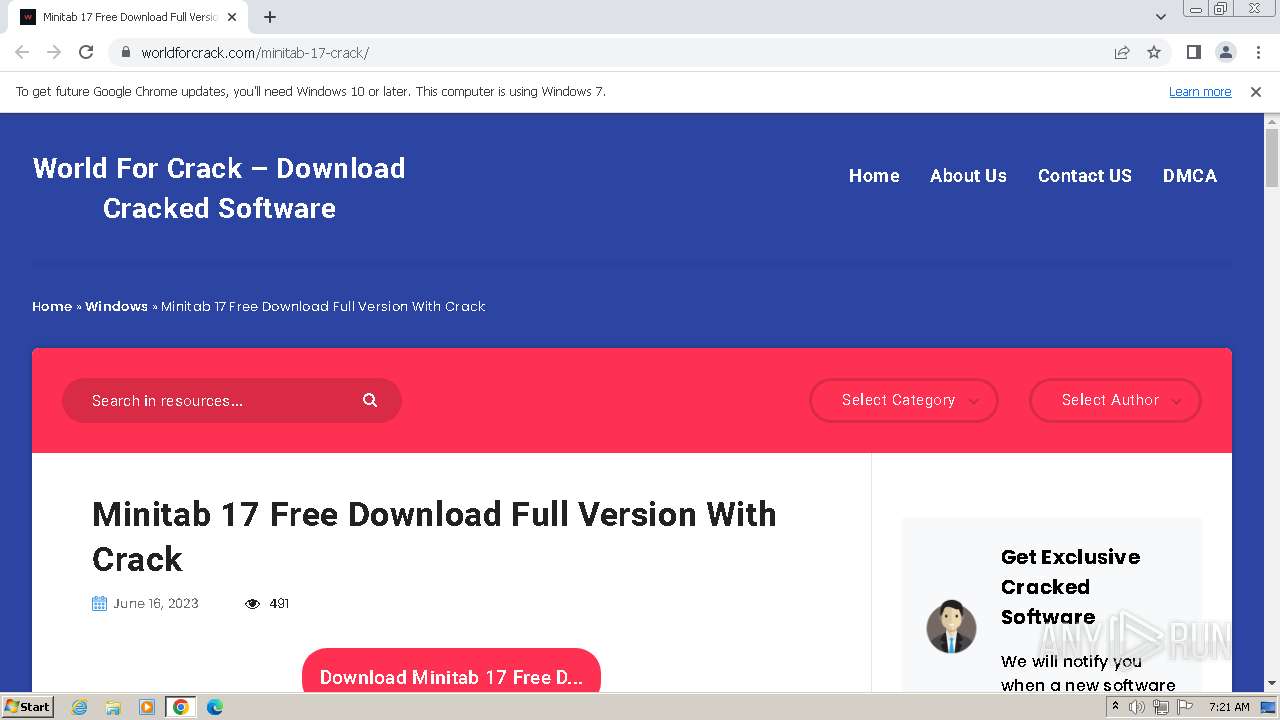Open the network tray icon
This screenshot has height=720, width=1280.
pyautogui.click(x=1160, y=707)
